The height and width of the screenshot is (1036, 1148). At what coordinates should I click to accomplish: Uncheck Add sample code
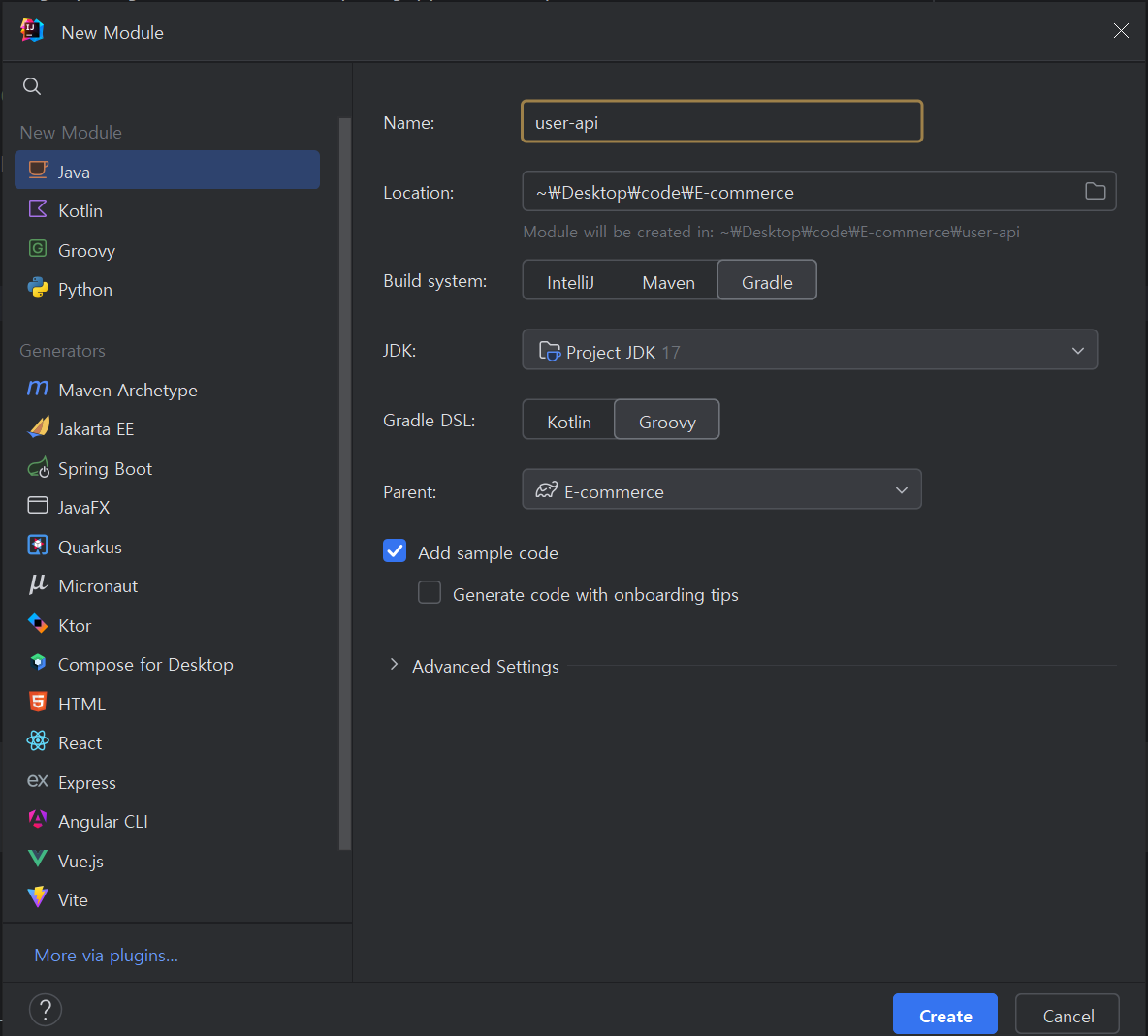tap(395, 551)
